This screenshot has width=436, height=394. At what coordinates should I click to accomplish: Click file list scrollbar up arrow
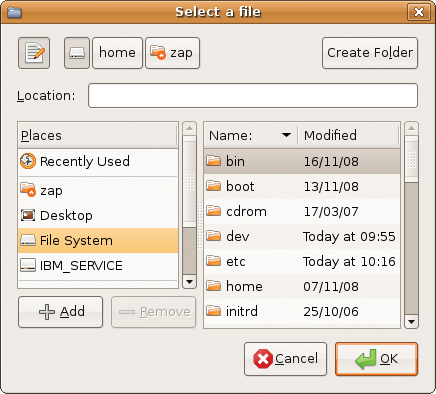coord(411,128)
